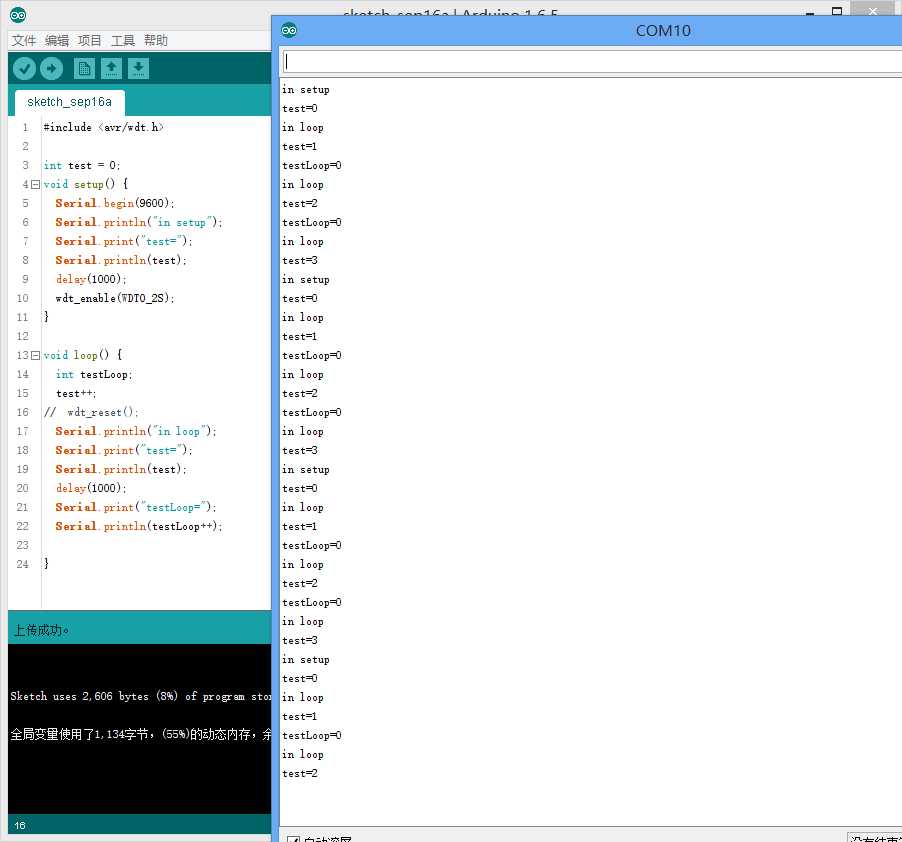Click the Serial.println("in setup"); line
This screenshot has height=842, width=902.
point(139,222)
